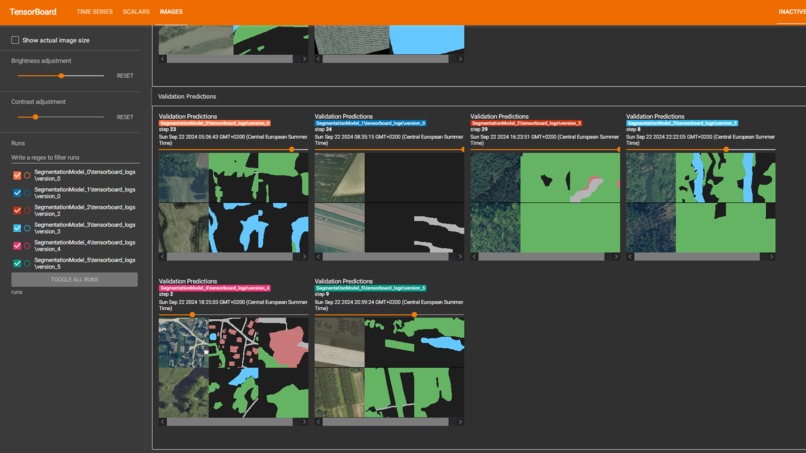Click left scroll arrow under SegmentationModel_5 image

point(318,422)
